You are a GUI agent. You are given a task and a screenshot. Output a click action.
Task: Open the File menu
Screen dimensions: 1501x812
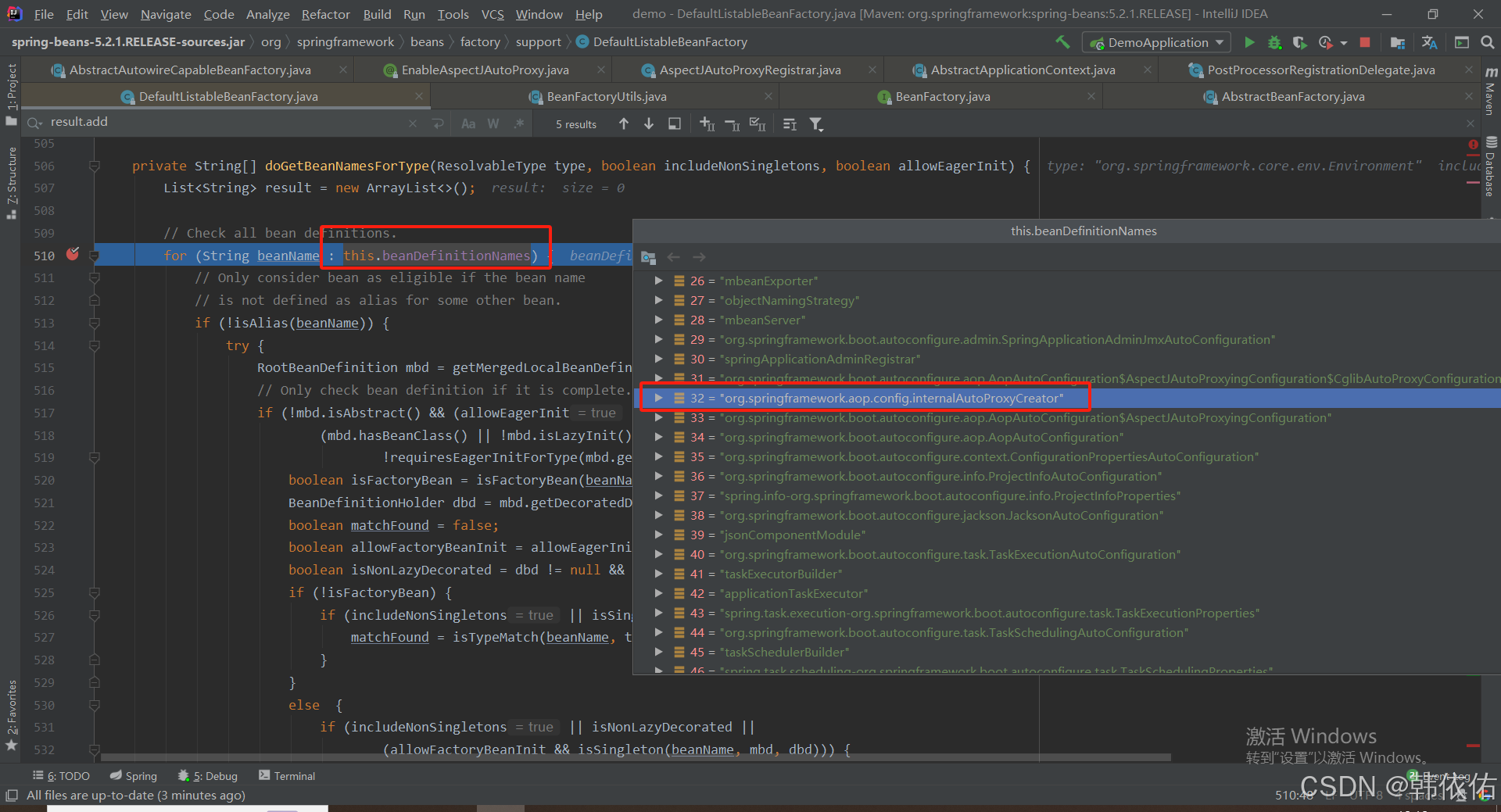click(44, 14)
